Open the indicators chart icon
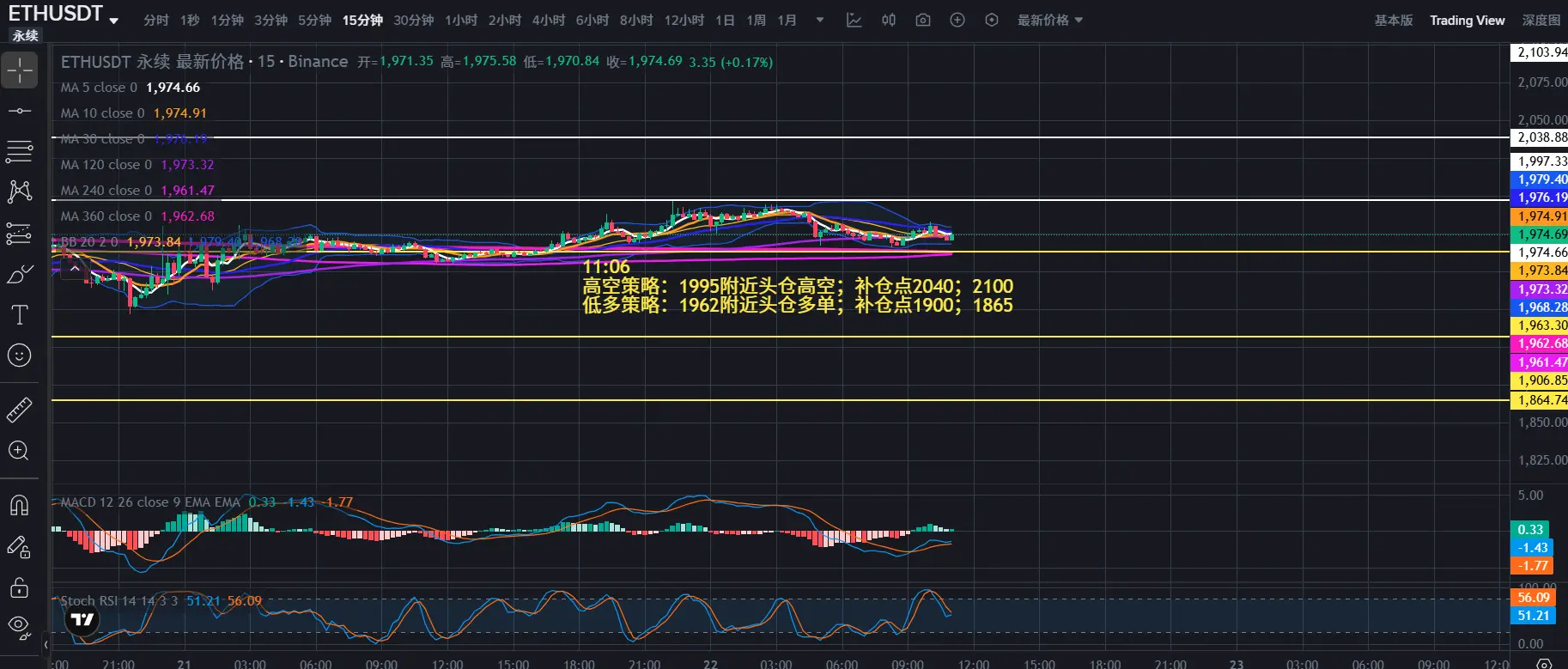 (854, 20)
